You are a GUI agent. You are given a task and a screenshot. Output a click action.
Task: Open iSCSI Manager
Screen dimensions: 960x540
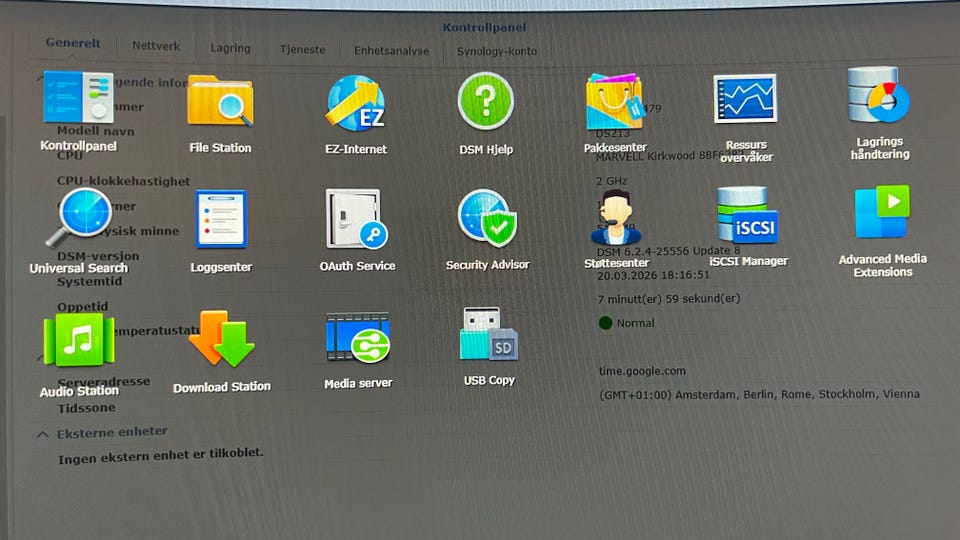tap(748, 215)
